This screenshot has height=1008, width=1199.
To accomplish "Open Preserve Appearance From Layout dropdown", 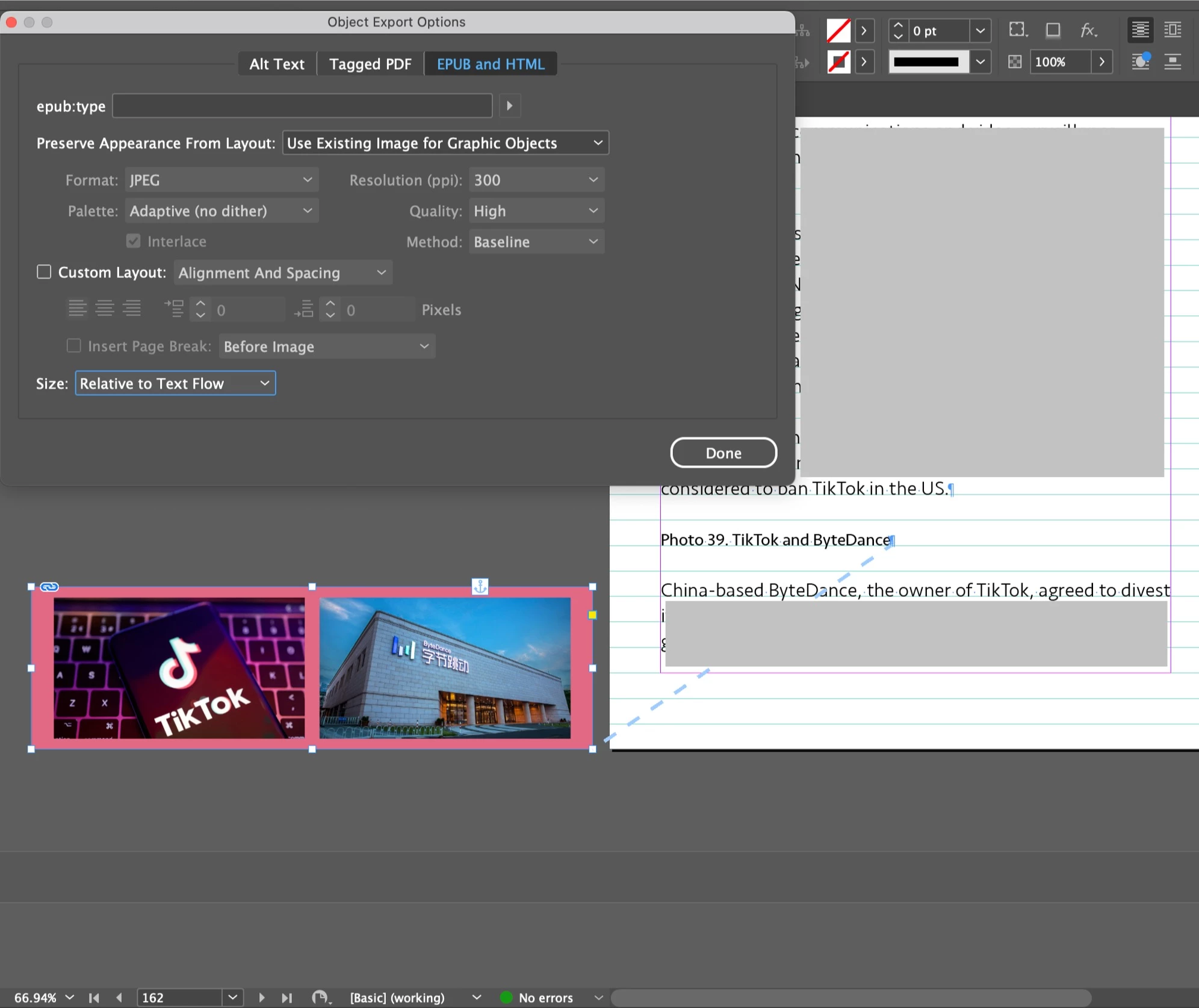I will [x=445, y=143].
